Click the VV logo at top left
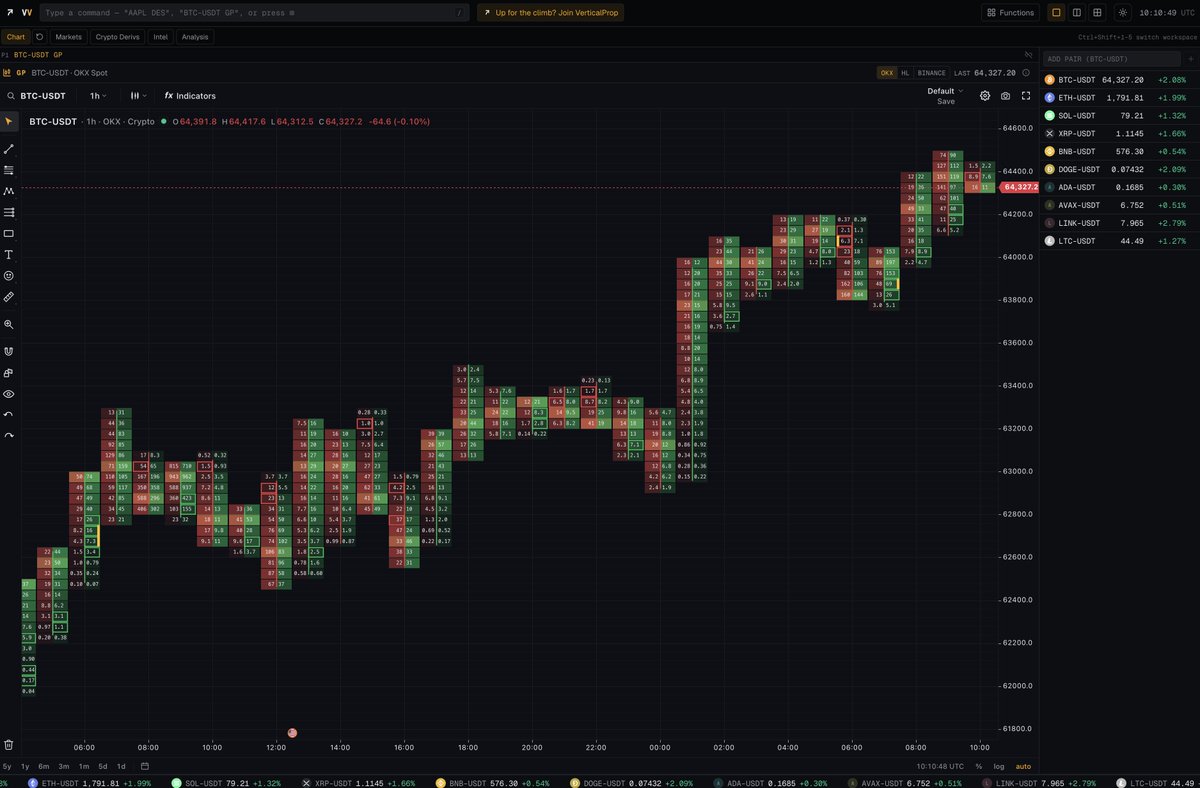Viewport: 1200px width, 788px height. point(26,13)
